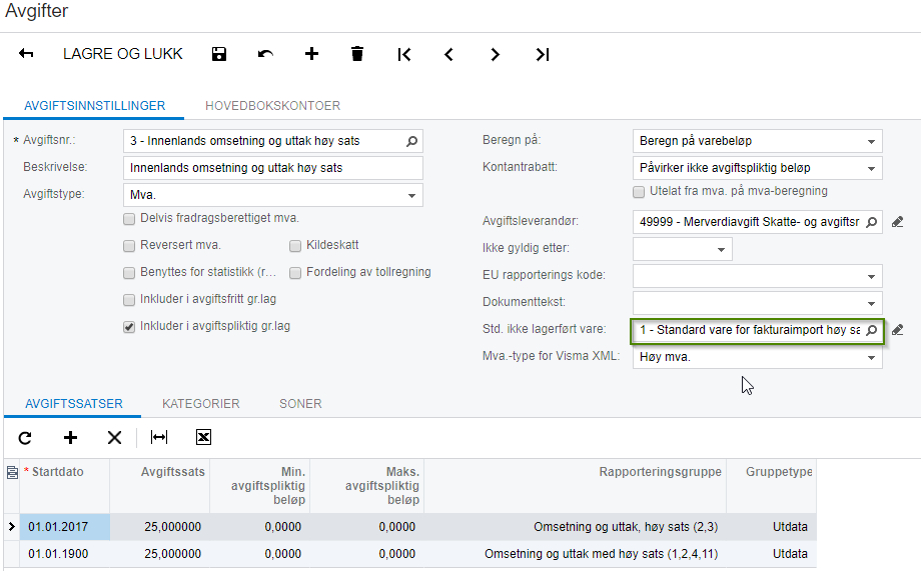The image size is (921, 571).
Task: Click the save disk icon
Action: [219, 54]
